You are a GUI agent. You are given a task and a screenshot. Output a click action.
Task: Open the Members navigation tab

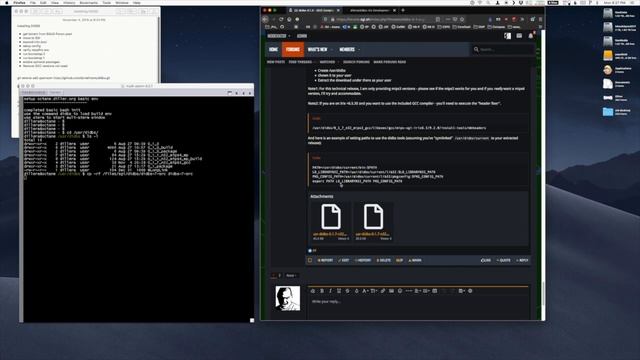click(347, 49)
